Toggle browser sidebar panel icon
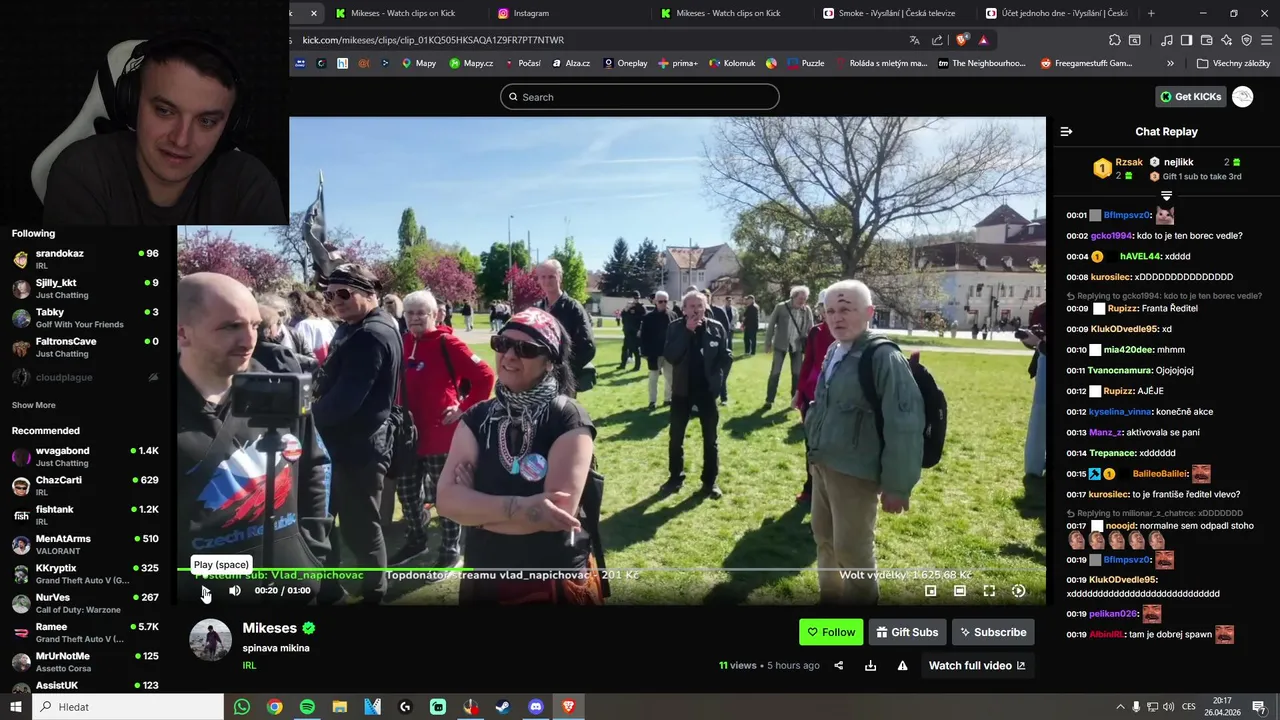 [1186, 40]
